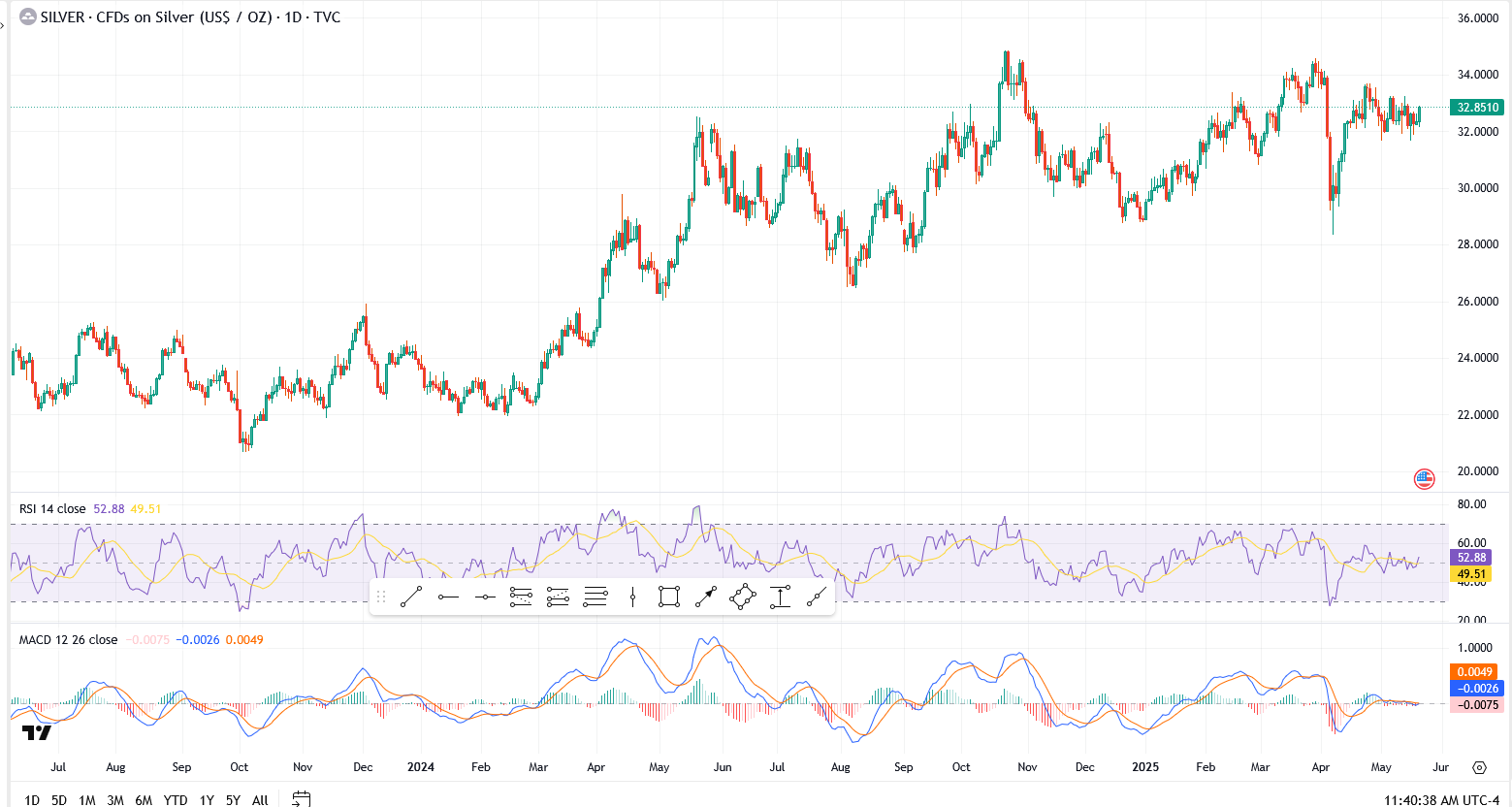Viewport: 1512px width, 807px height.
Task: Select the Polyline drawing tool
Action: pyautogui.click(x=742, y=597)
